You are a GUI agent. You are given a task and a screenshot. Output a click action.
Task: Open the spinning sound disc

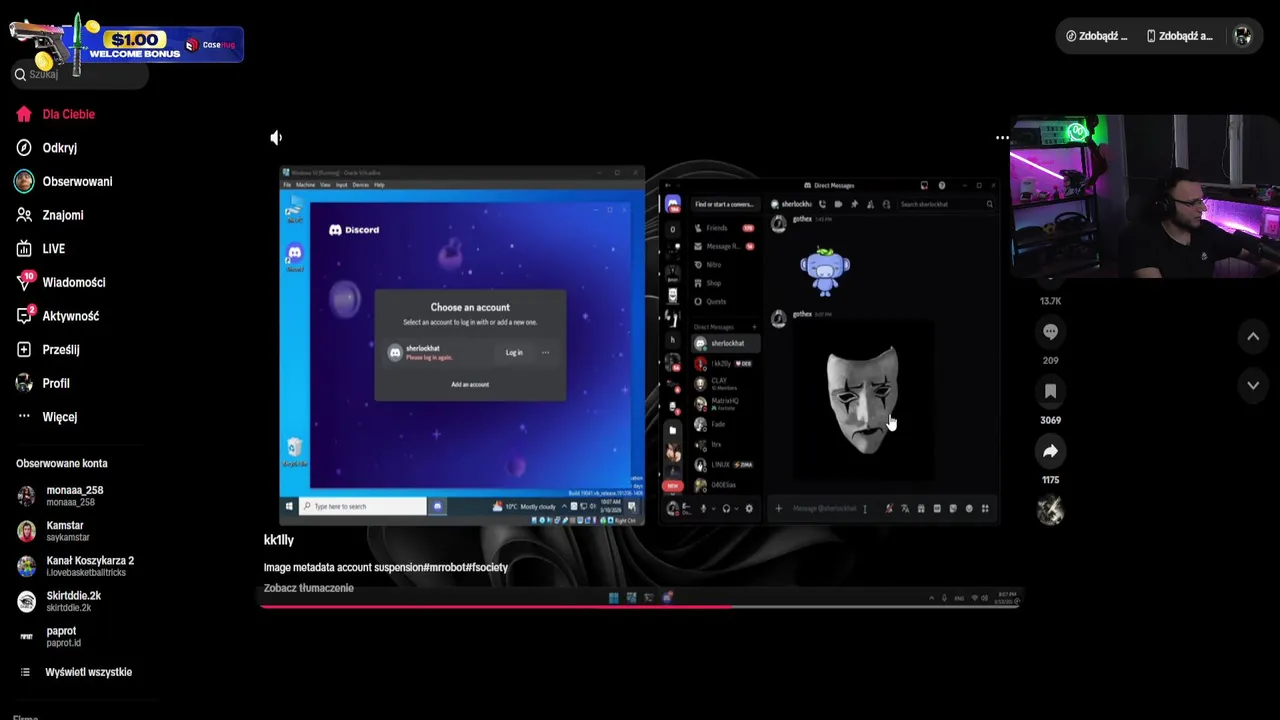click(x=1050, y=511)
